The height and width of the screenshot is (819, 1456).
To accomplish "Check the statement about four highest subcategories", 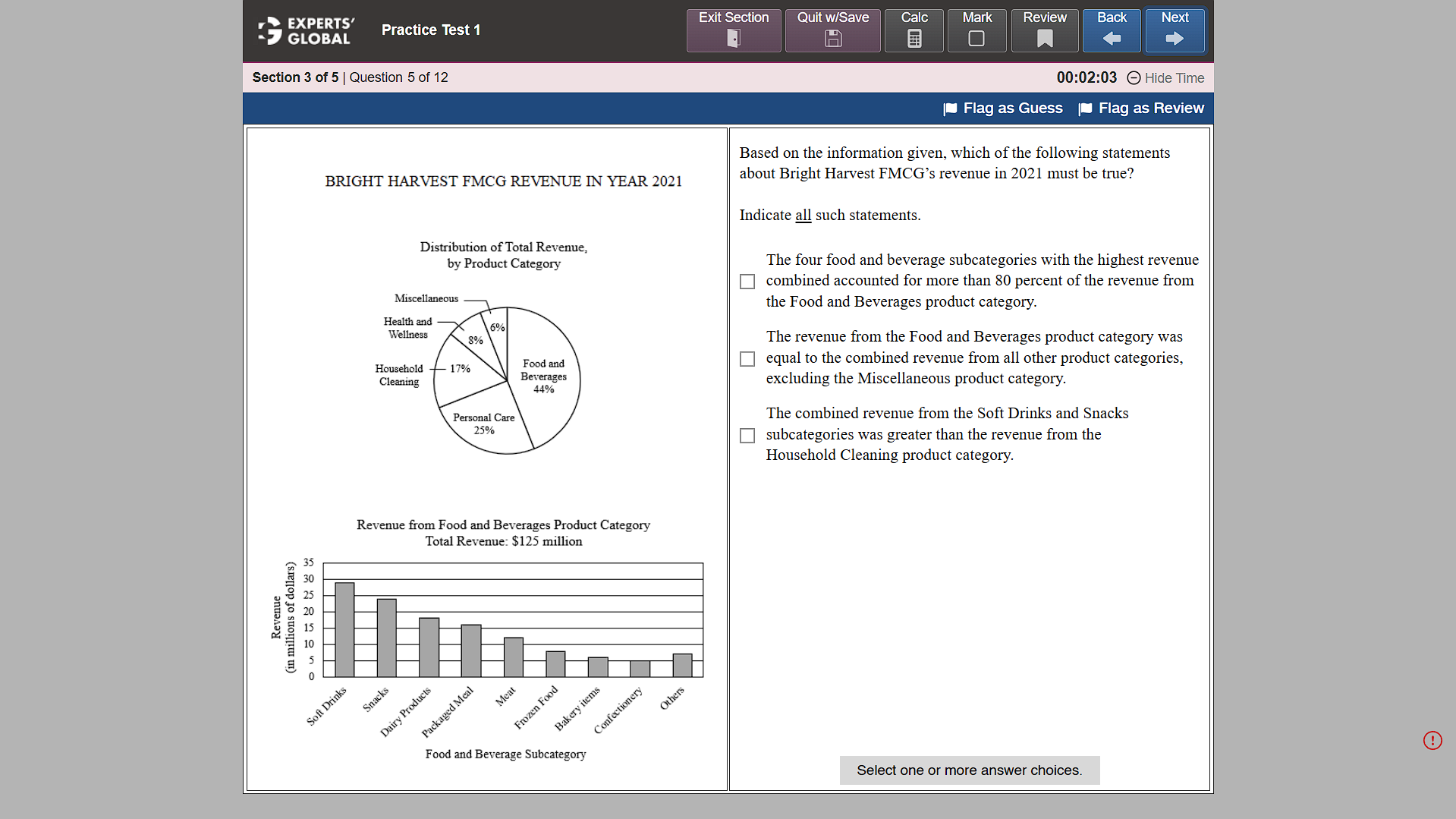I will click(x=747, y=281).
